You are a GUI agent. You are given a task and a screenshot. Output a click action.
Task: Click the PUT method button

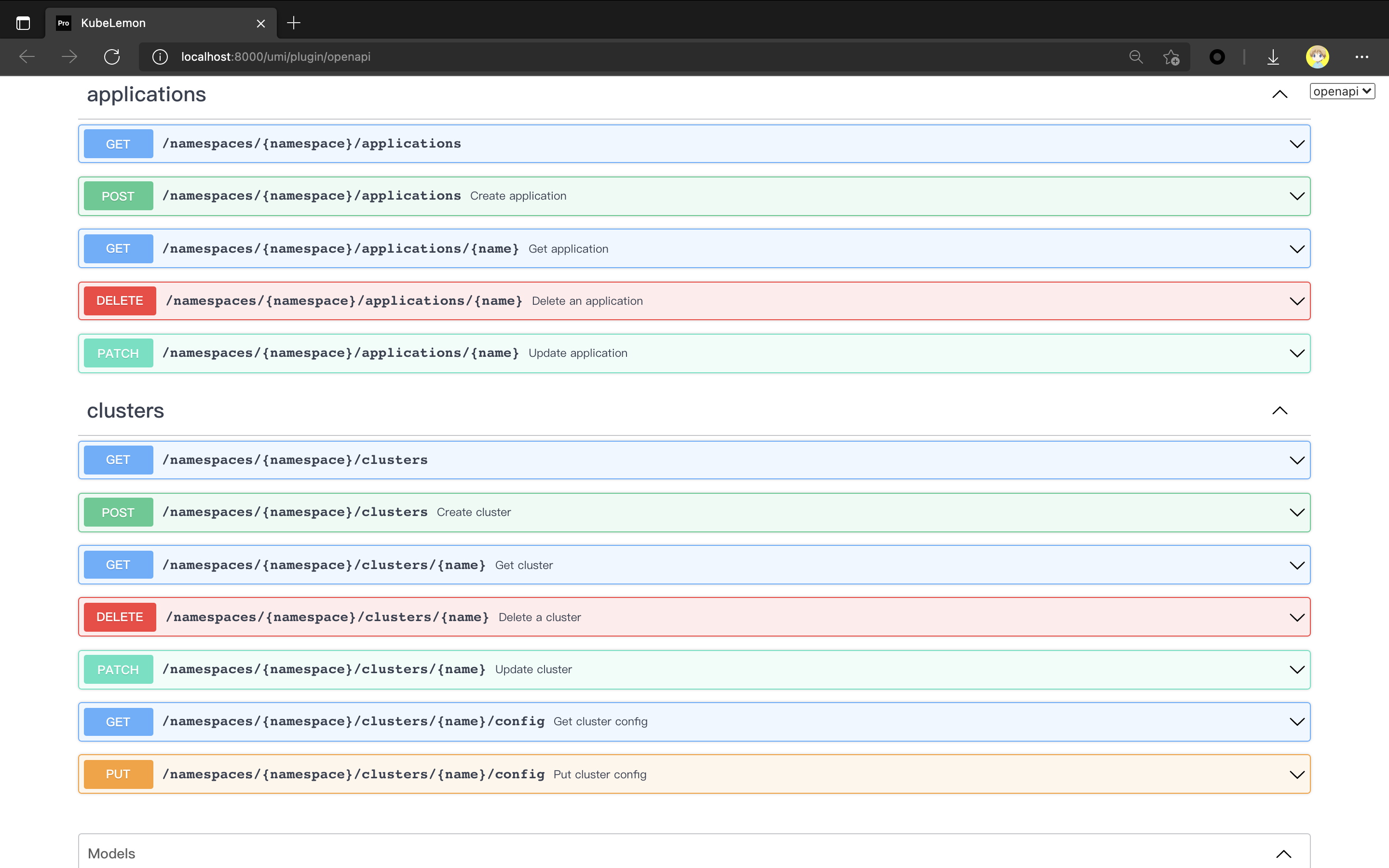tap(118, 774)
